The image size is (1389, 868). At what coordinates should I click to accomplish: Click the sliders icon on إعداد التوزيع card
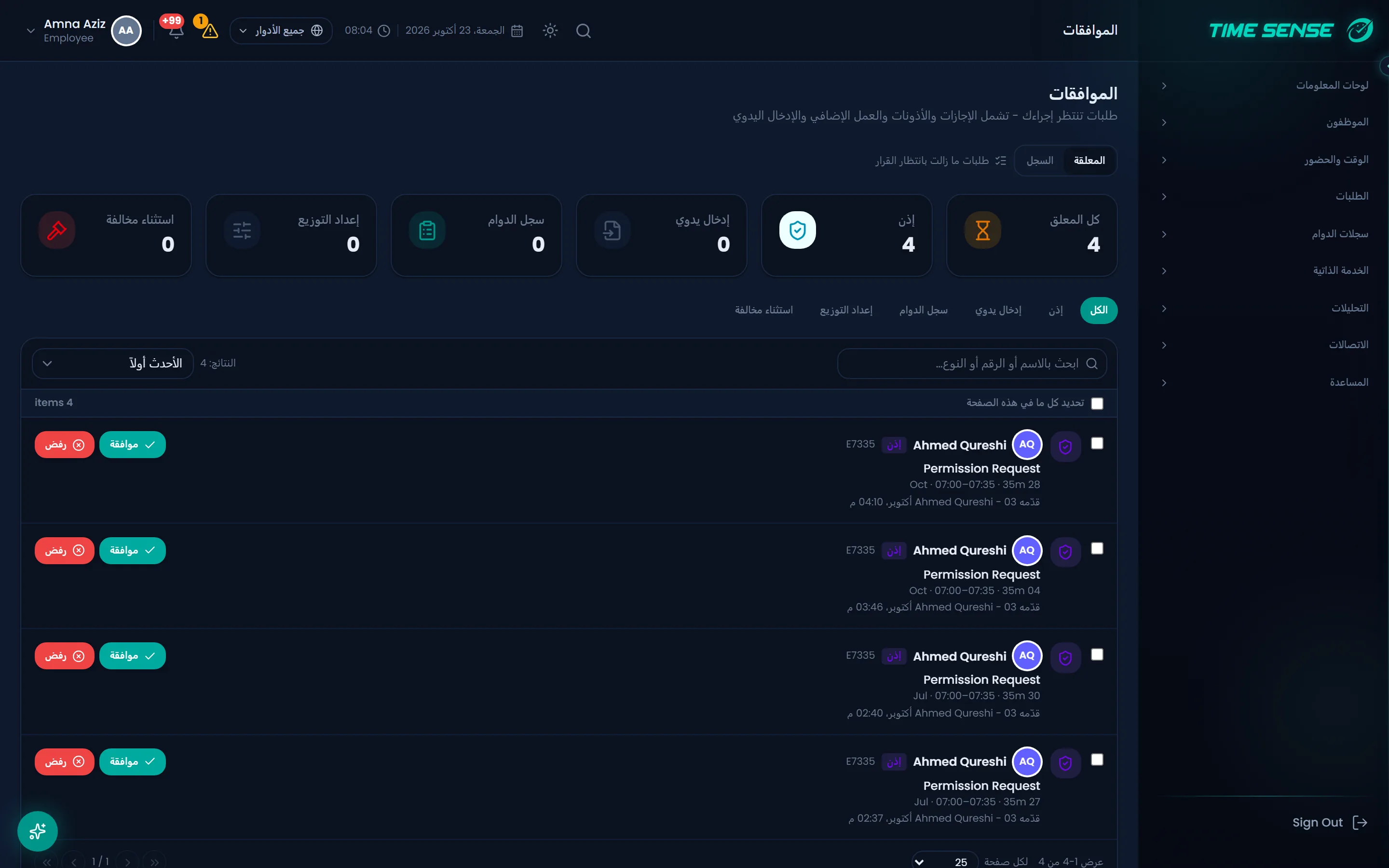coord(242,230)
